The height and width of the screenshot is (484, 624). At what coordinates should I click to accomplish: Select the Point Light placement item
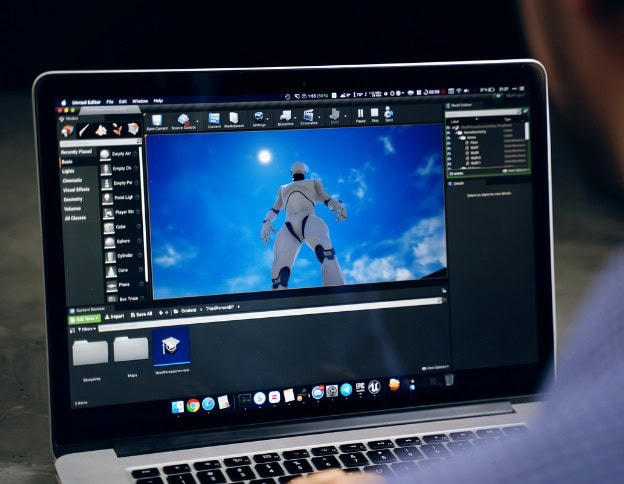[x=119, y=198]
